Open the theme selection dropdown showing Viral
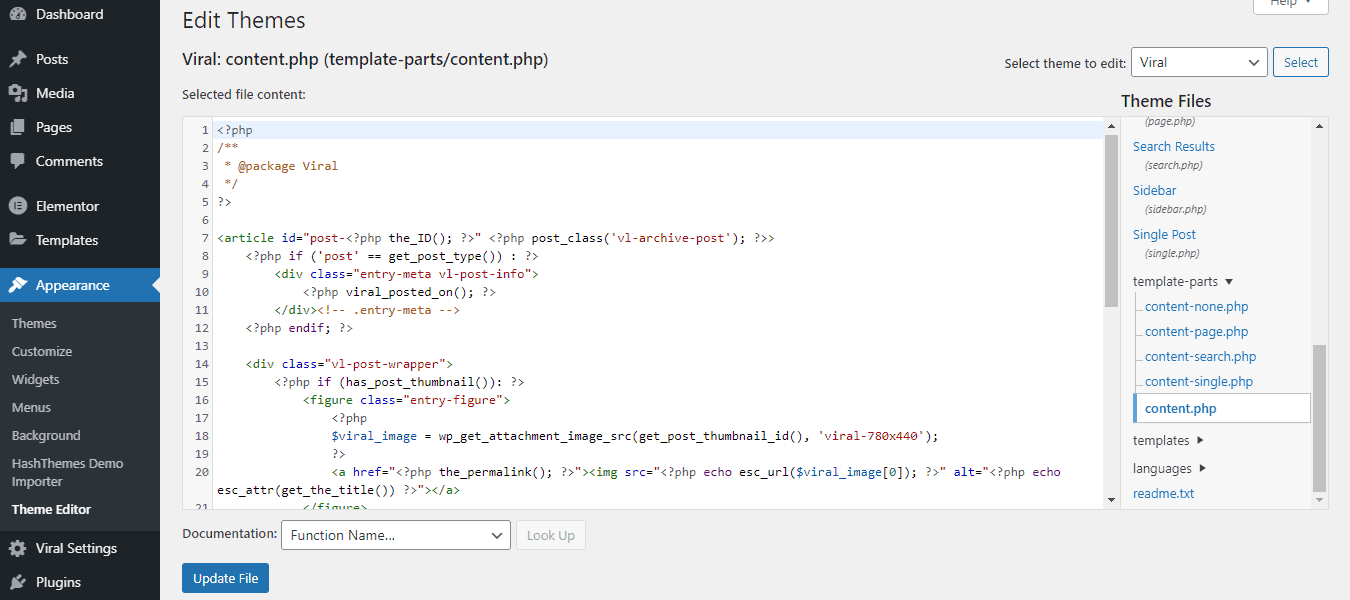The height and width of the screenshot is (600, 1350). [x=1199, y=62]
